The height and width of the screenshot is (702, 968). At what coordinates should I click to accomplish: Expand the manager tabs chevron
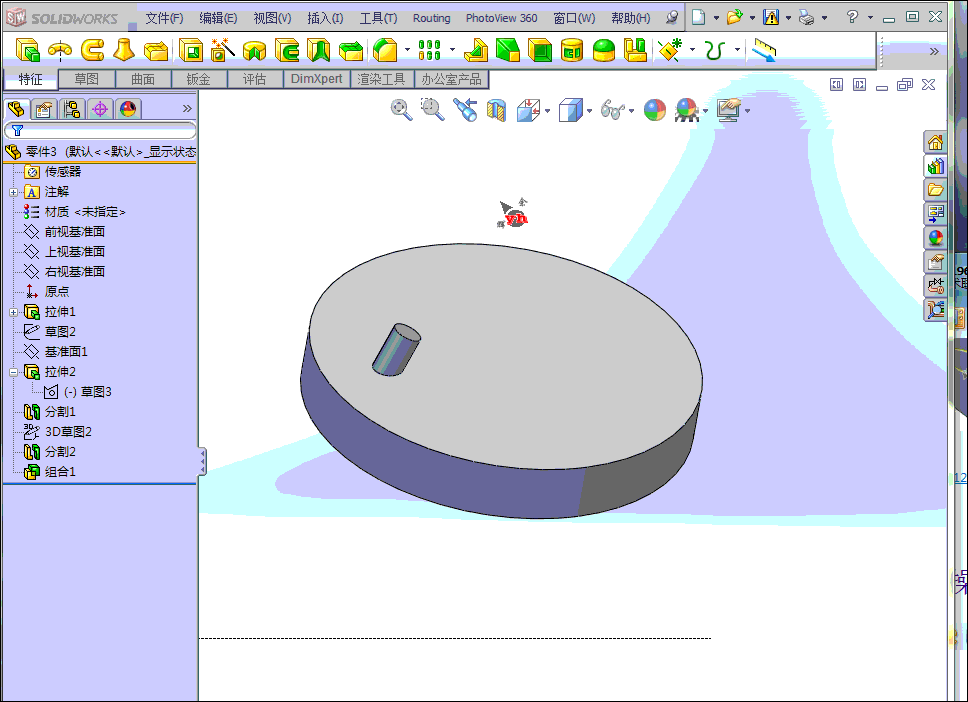point(187,109)
